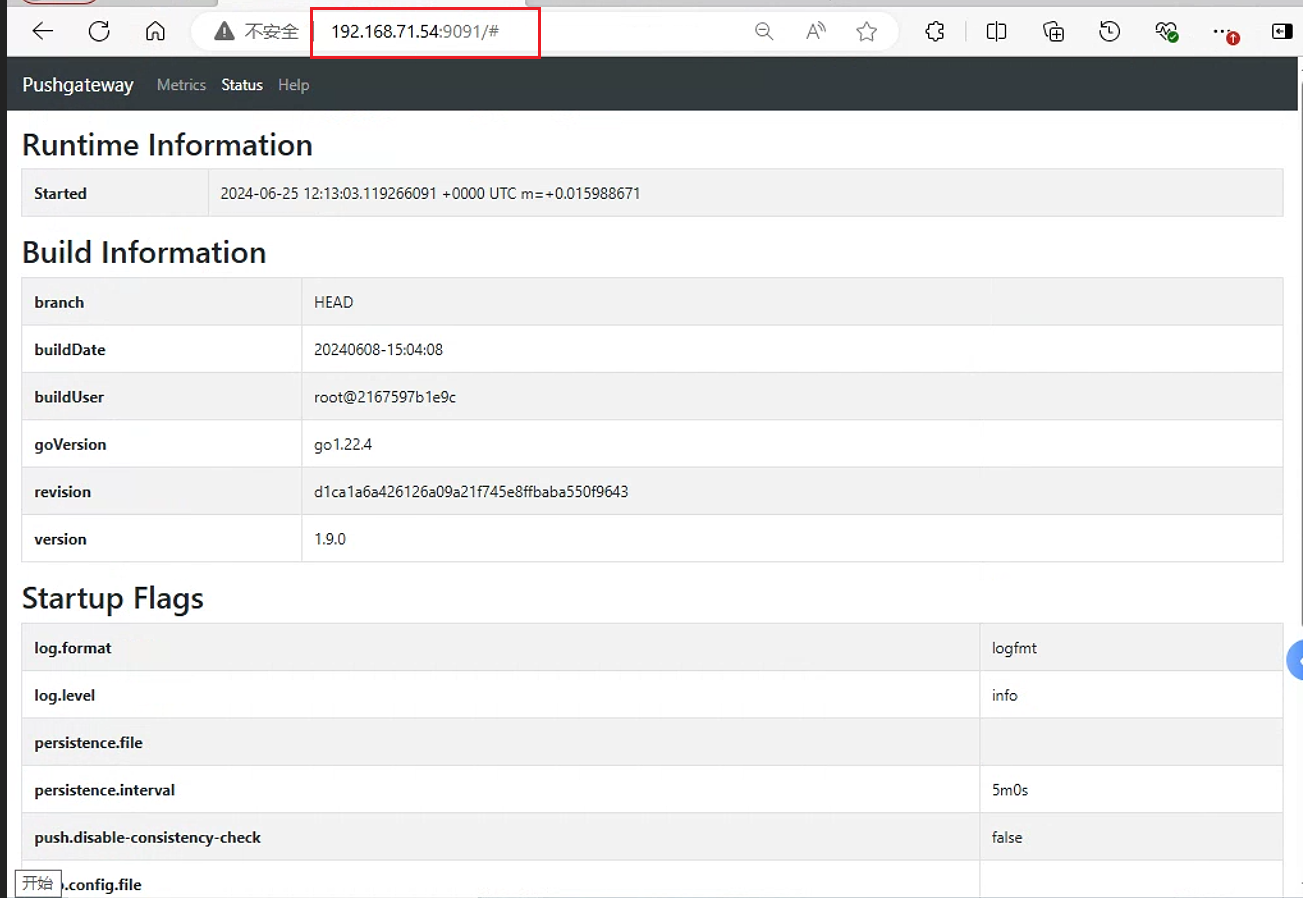Open the browser history icon
This screenshot has width=1303, height=898.
pyautogui.click(x=1109, y=32)
